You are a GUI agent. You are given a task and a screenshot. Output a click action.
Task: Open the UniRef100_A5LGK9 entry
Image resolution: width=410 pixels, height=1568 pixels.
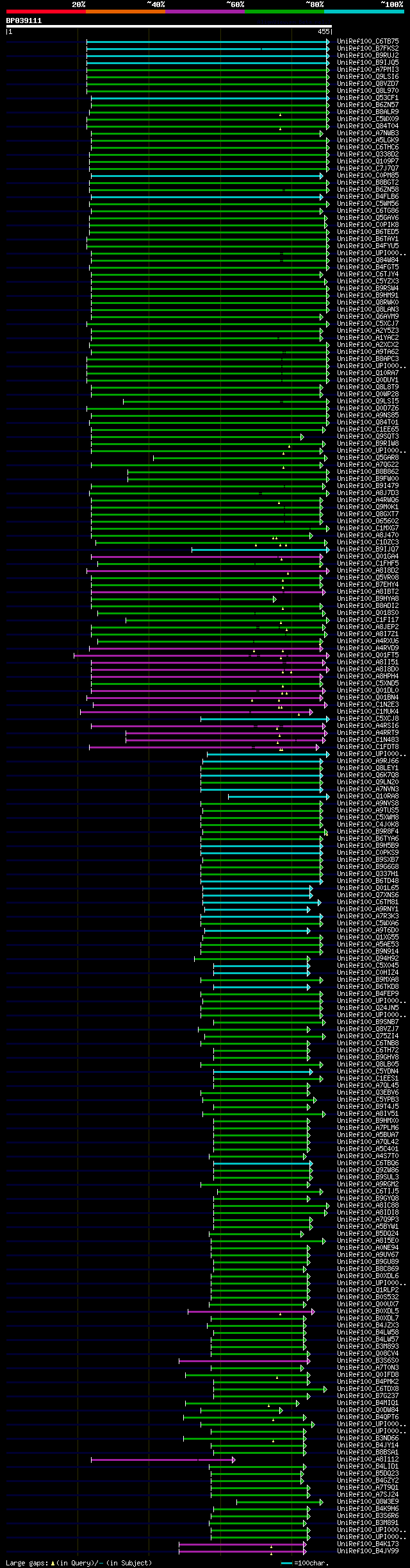pos(368,140)
